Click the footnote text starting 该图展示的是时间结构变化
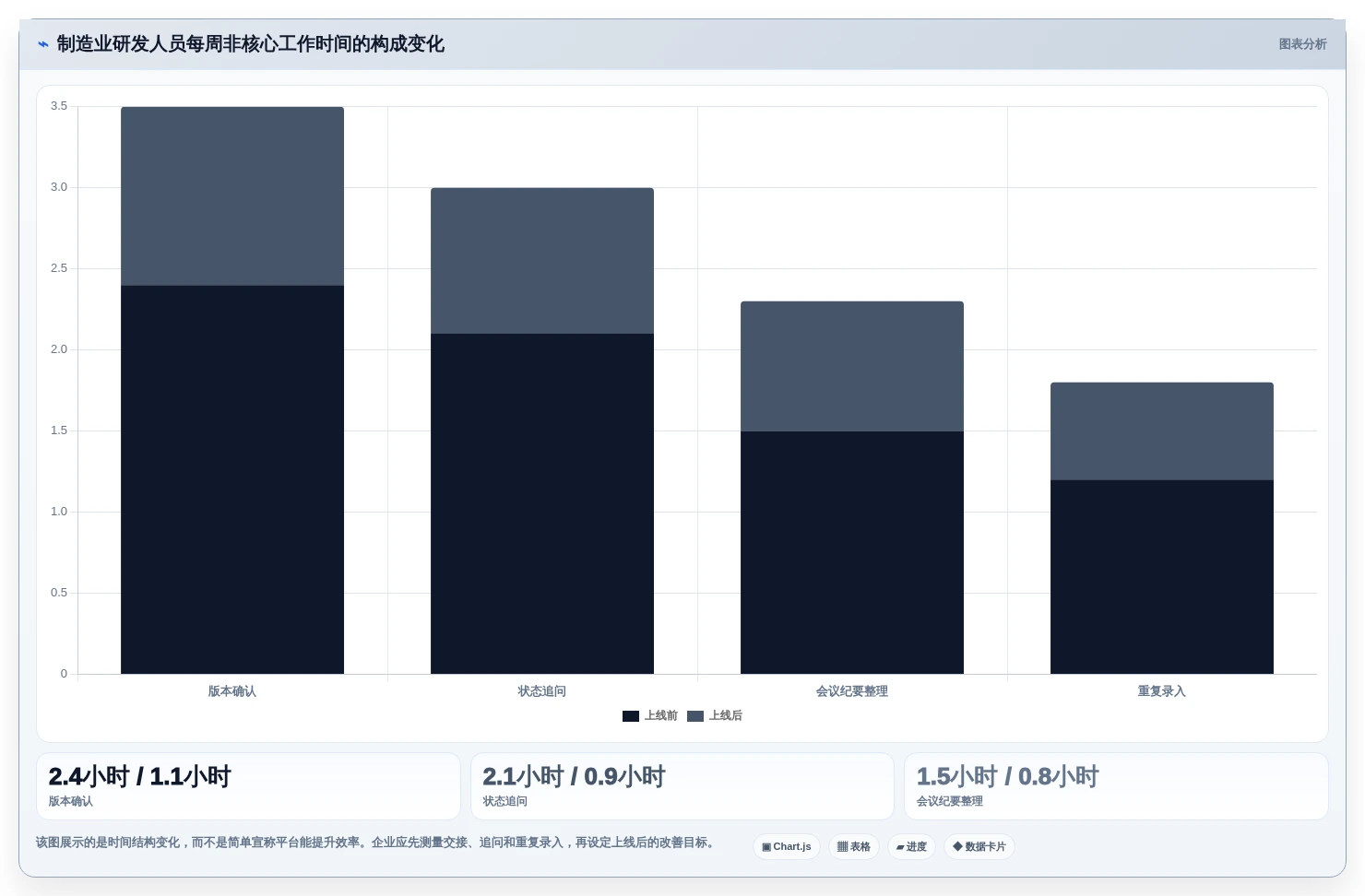Viewport: 1365px width, 896px height. (x=377, y=843)
